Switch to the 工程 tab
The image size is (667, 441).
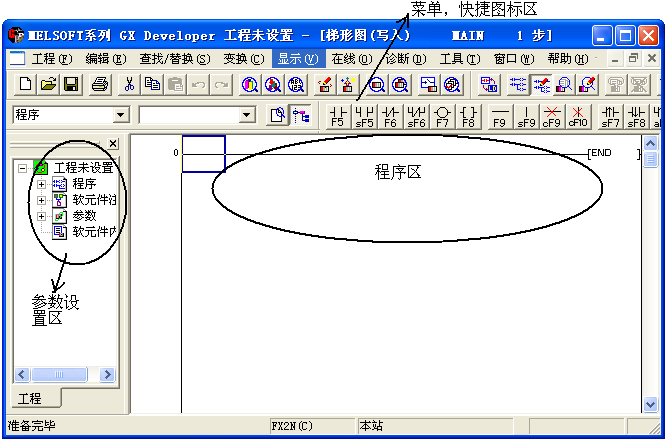tap(30, 398)
